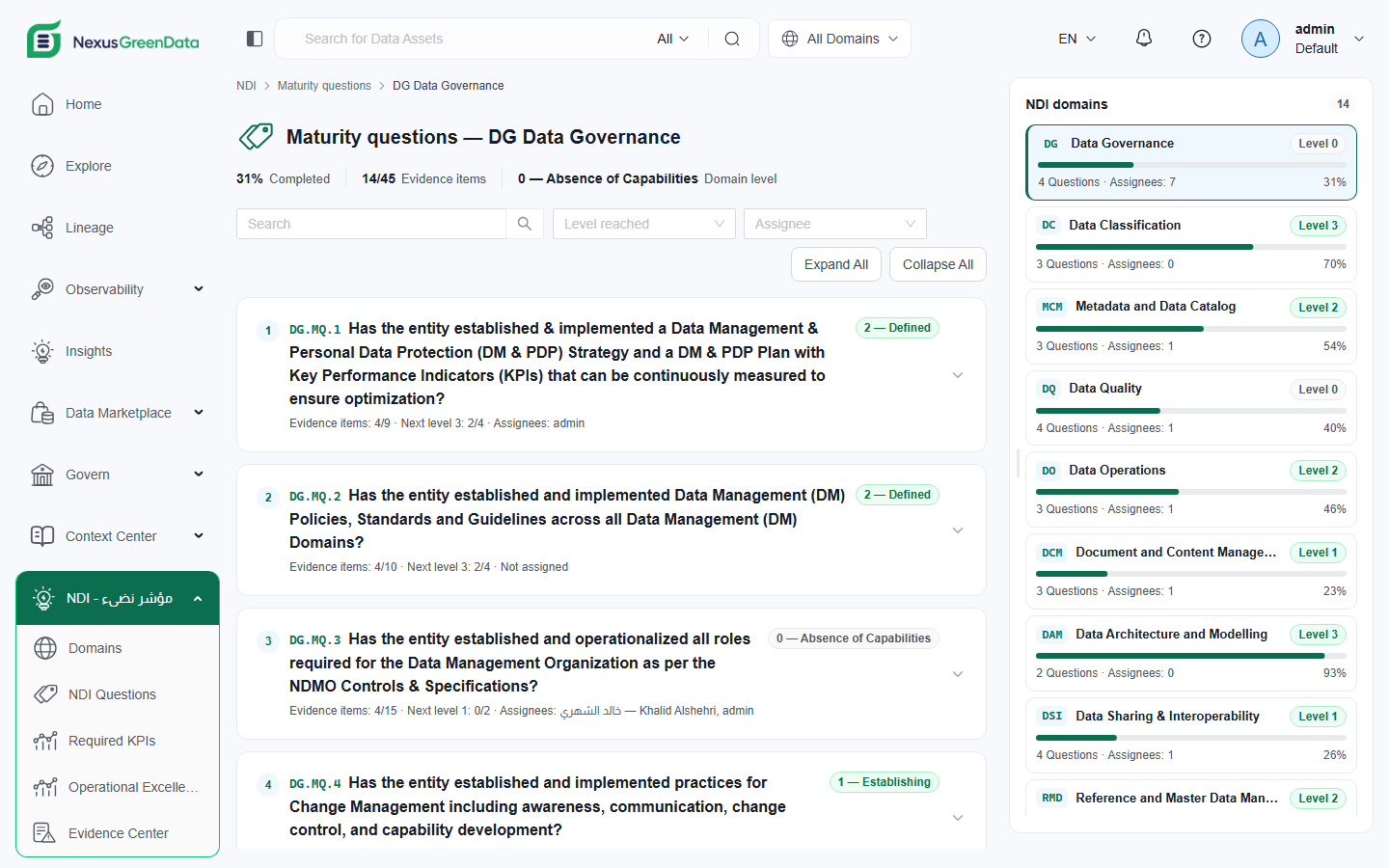Open the All search category dropdown
The width and height of the screenshot is (1389, 868).
(673, 39)
